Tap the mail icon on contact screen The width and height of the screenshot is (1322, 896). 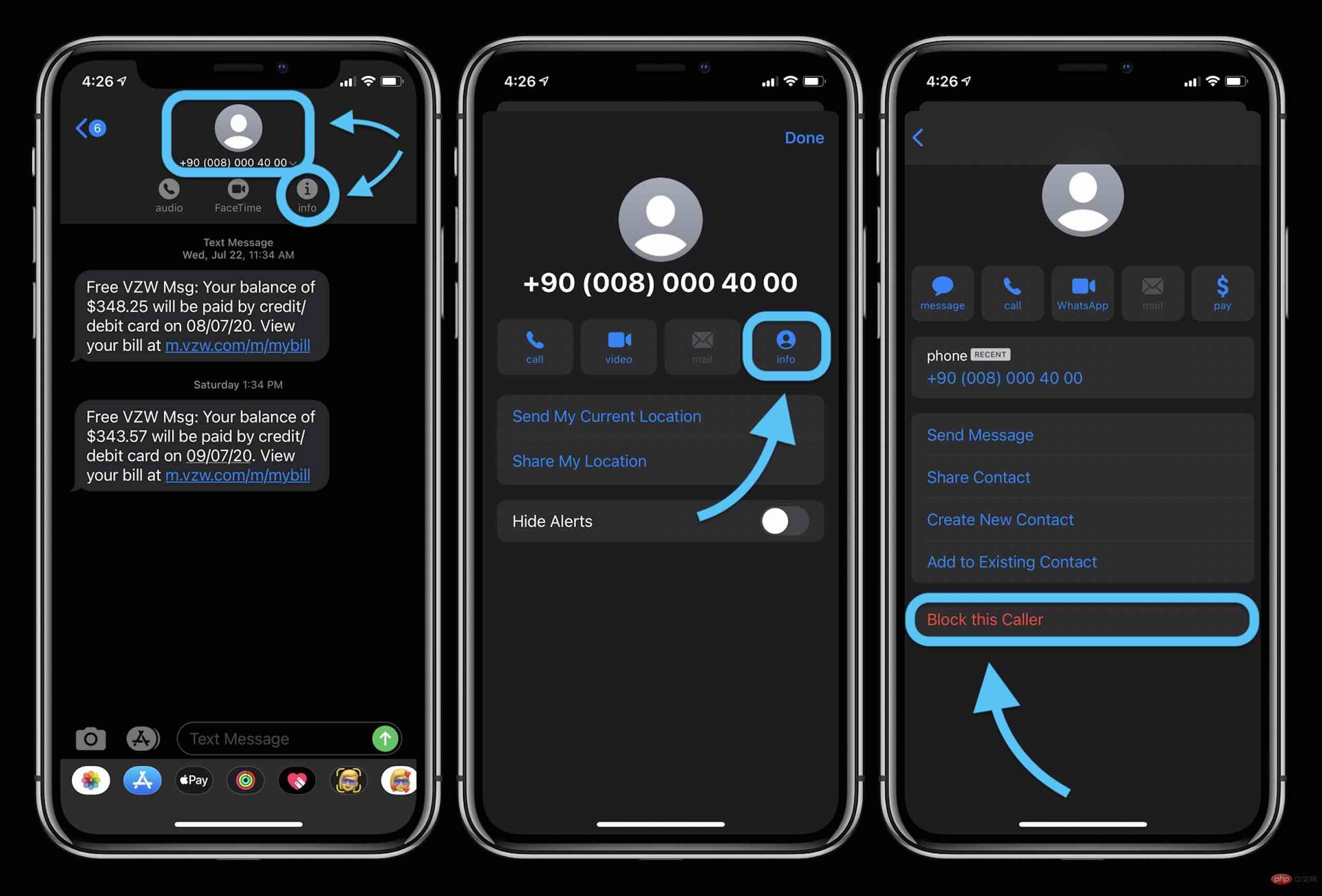1152,291
